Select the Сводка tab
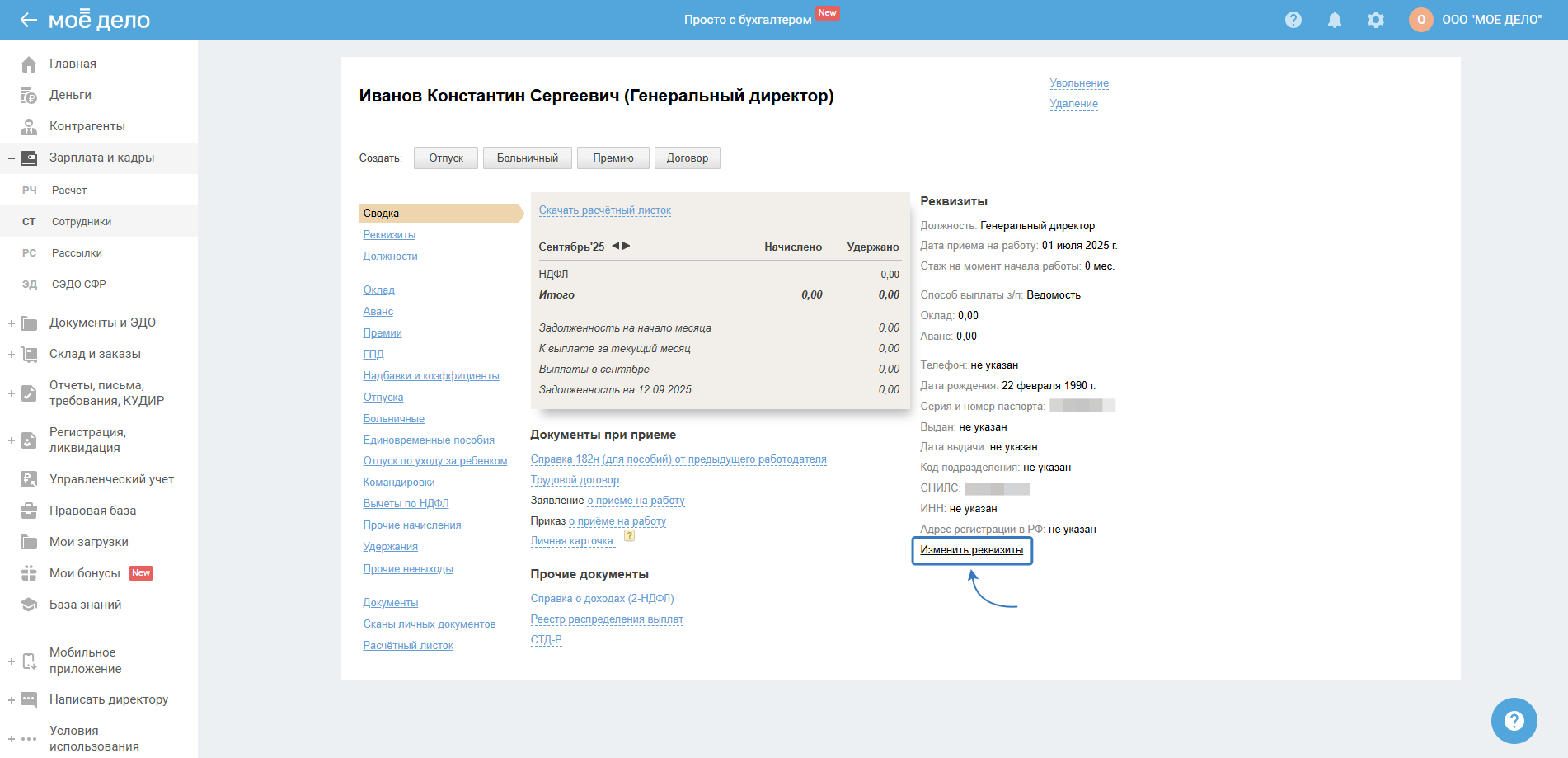Viewport: 1568px width, 758px height. 441,213
